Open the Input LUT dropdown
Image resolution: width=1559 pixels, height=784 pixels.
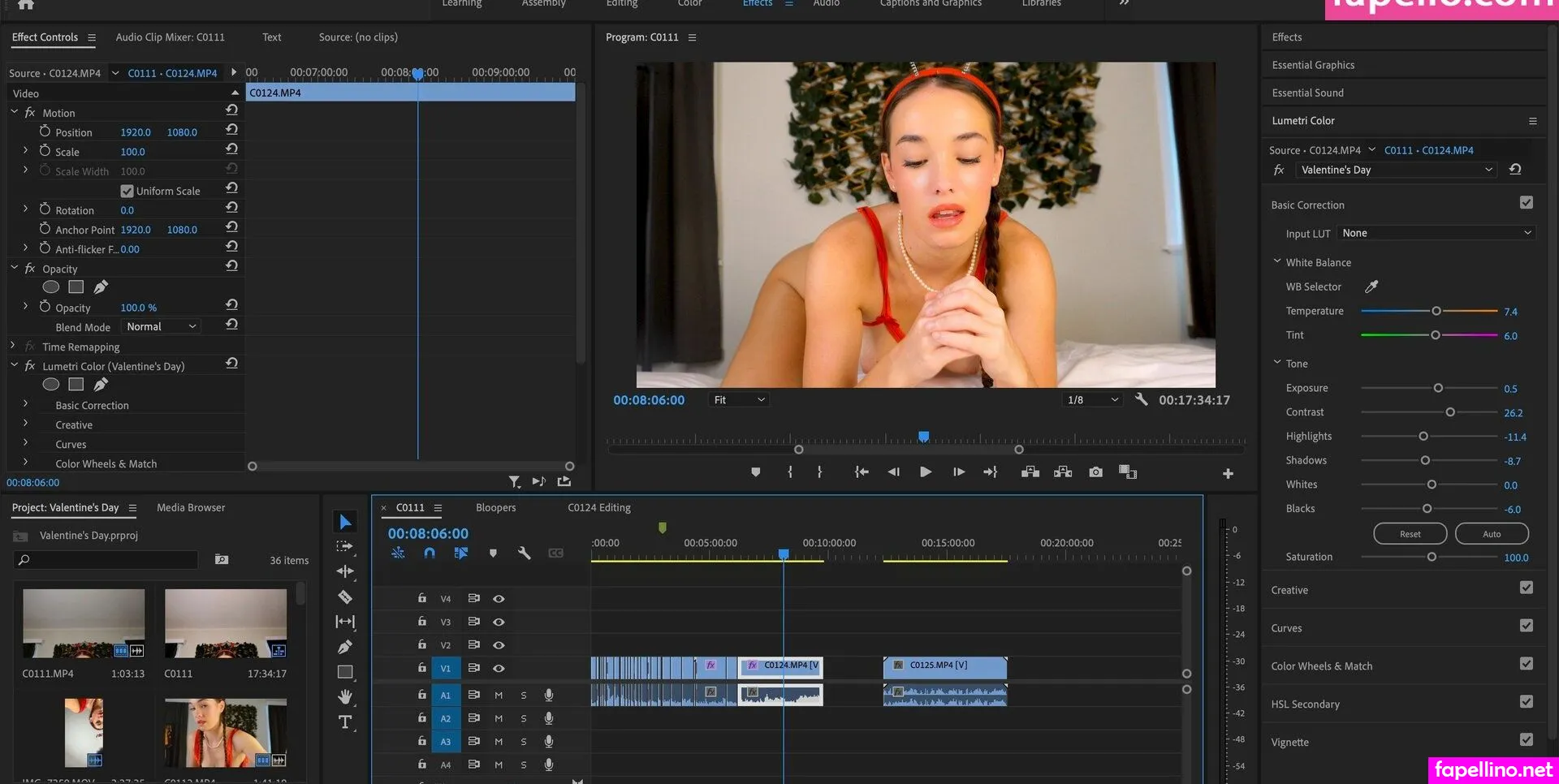click(x=1436, y=233)
